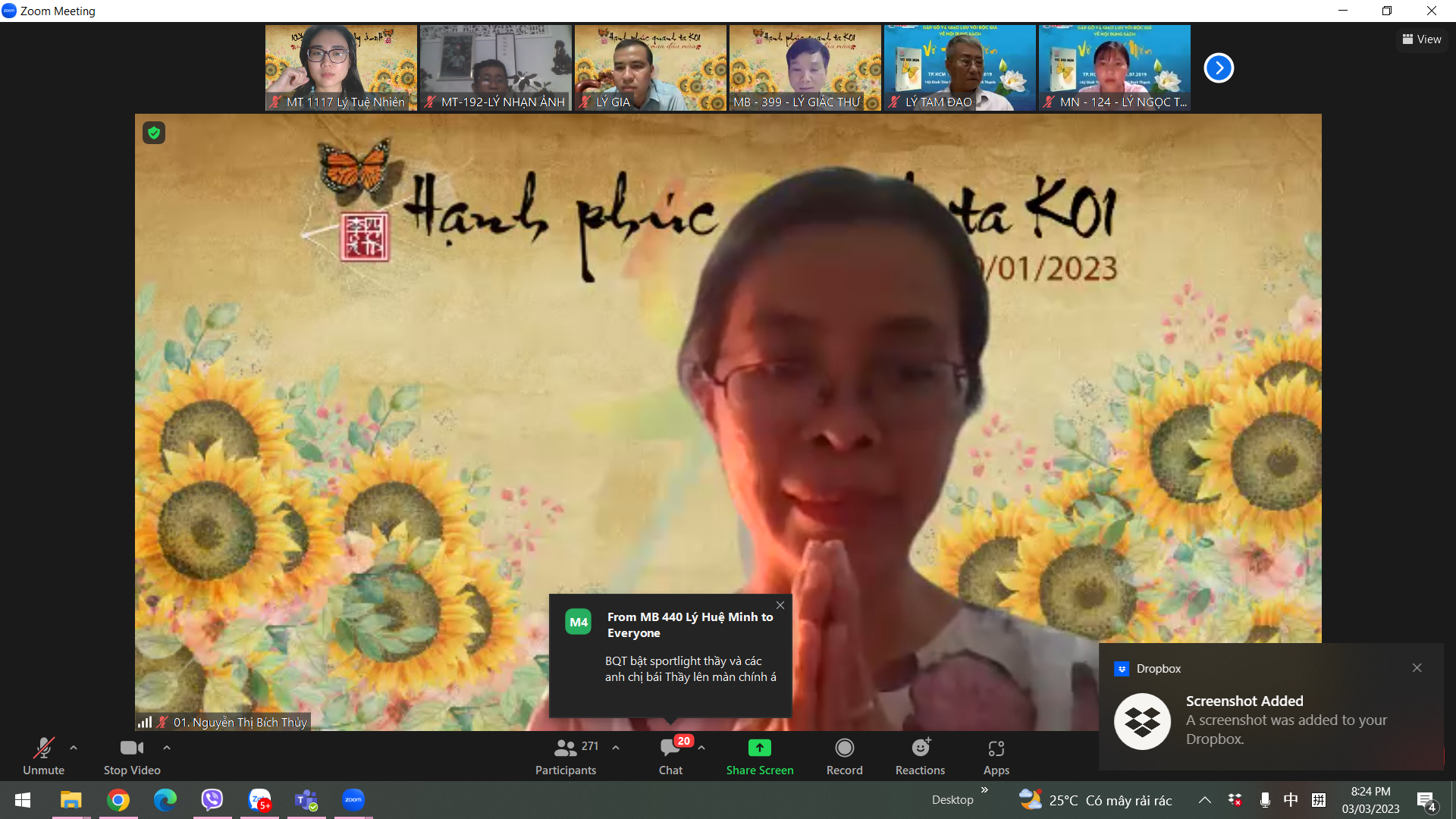Dismiss the Dropbox screenshot notification
Viewport: 1456px width, 819px height.
pos(1417,668)
